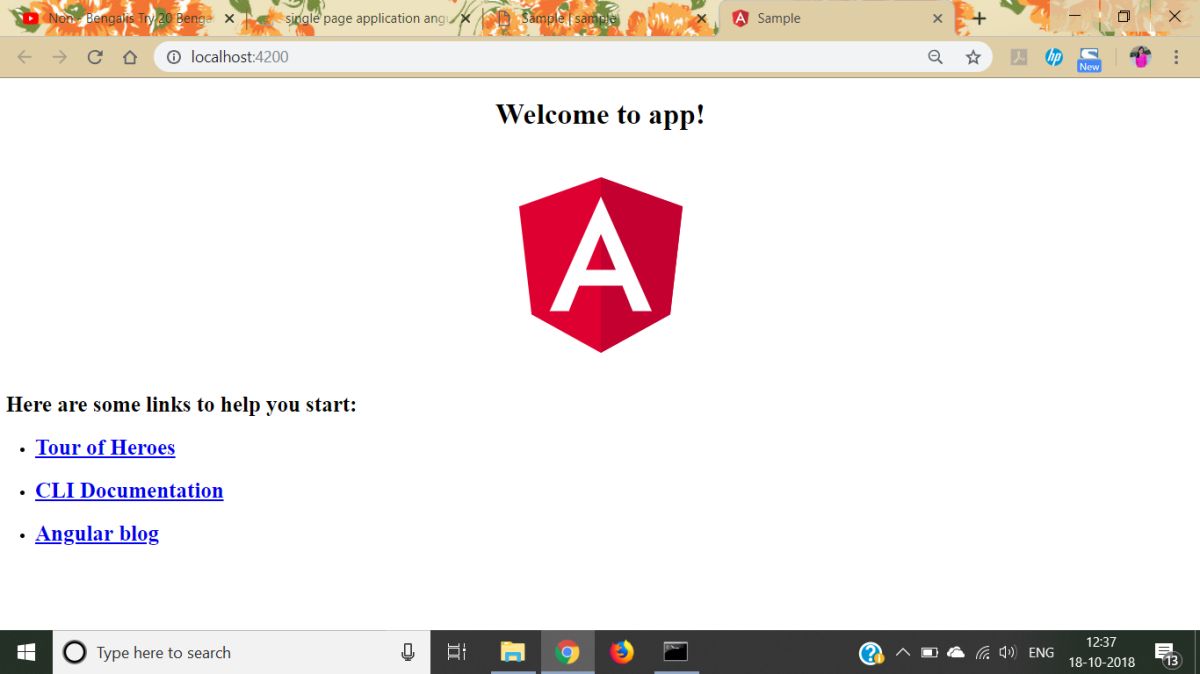The width and height of the screenshot is (1200, 674).
Task: Open the Action Center notifications icon
Action: (x=1166, y=653)
